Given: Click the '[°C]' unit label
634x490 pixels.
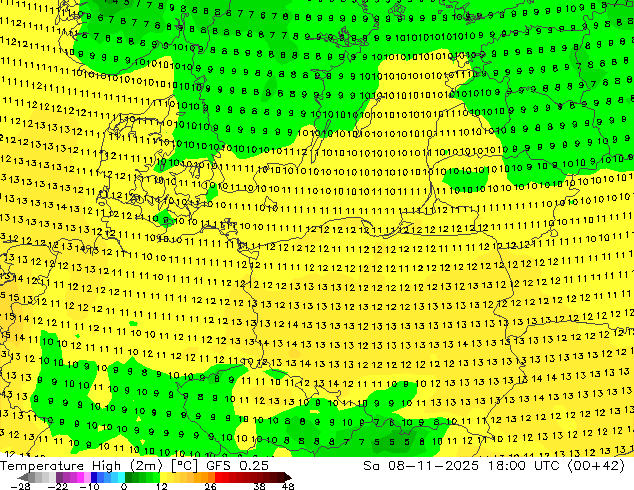Looking at the screenshot, I should click(x=184, y=466).
